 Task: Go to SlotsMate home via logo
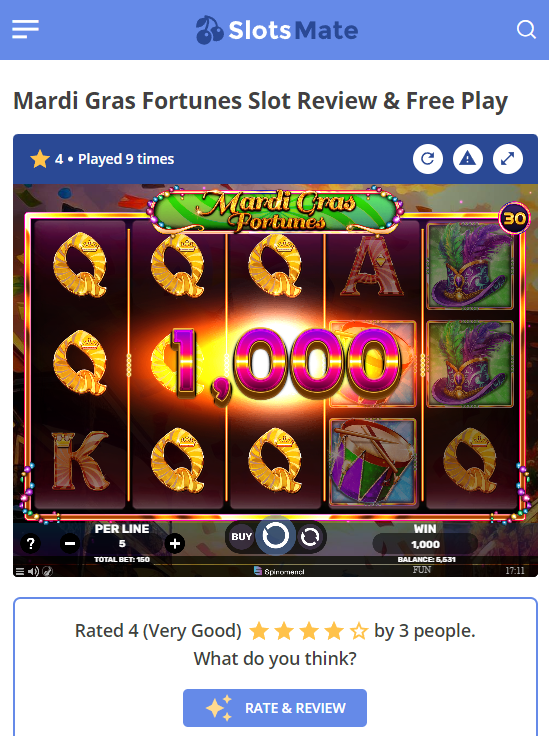pos(277,30)
